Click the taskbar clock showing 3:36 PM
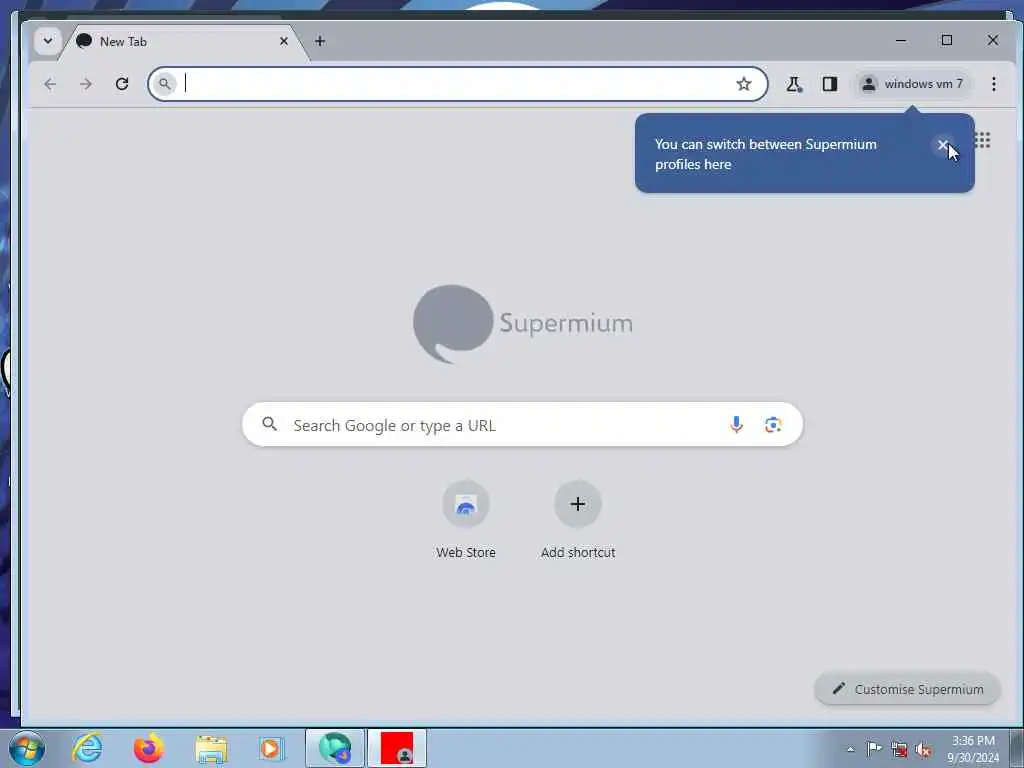The height and width of the screenshot is (768, 1024). (x=973, y=749)
